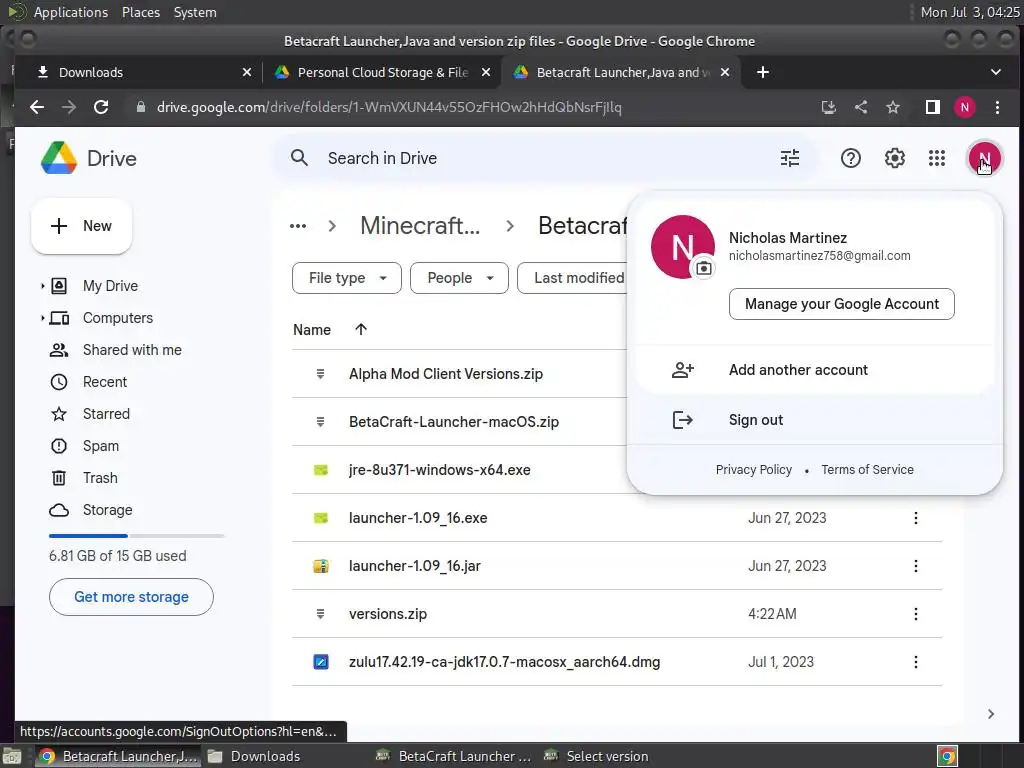Click the Google Drive logo

(59, 158)
